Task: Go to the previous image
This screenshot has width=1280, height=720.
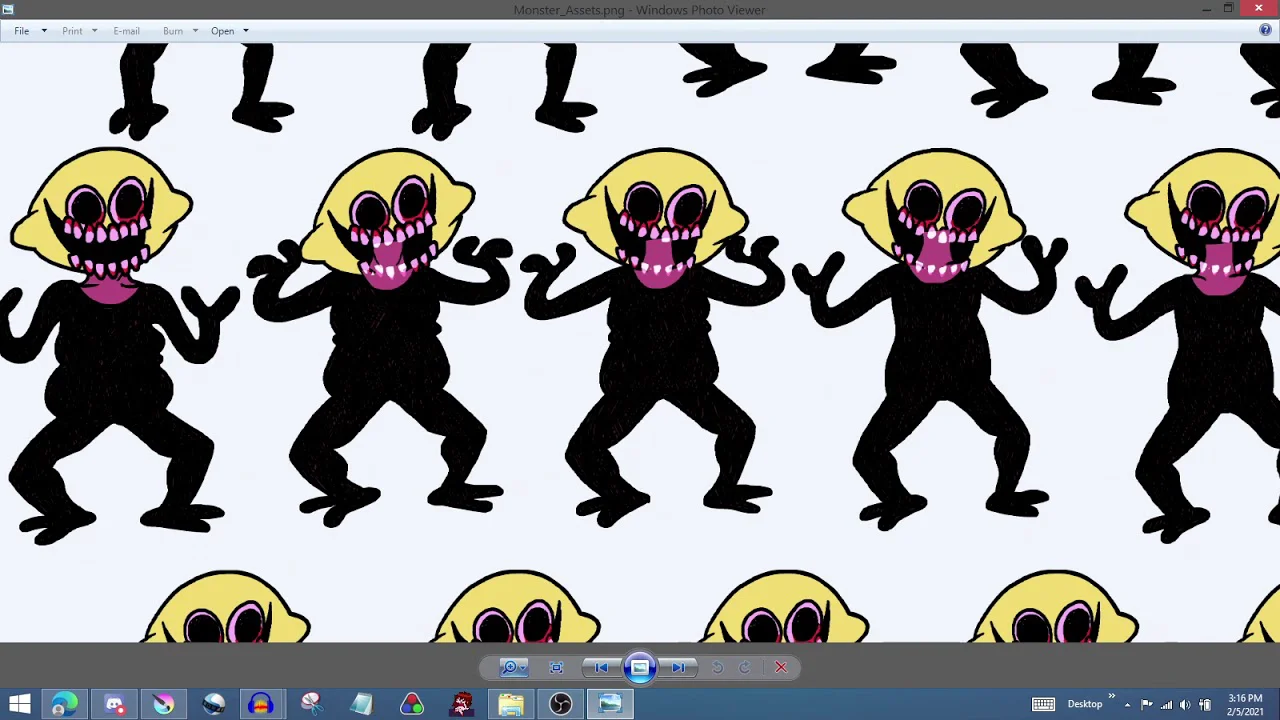Action: click(601, 668)
